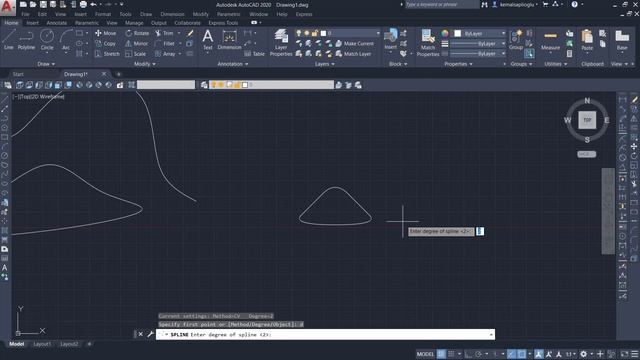Select the Text annotation tool
This screenshot has height=360, width=640.
coord(208,40)
